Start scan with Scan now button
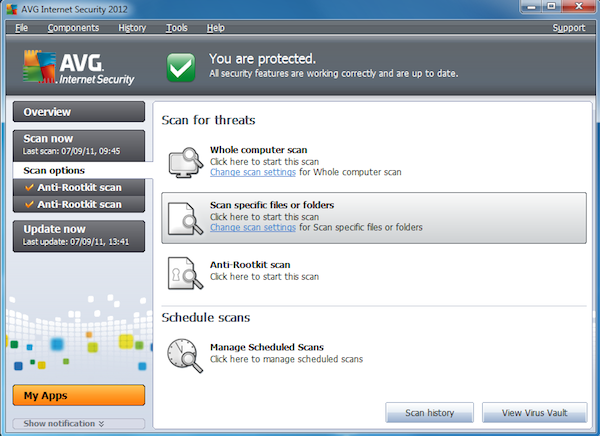This screenshot has height=436, width=600. [x=79, y=145]
